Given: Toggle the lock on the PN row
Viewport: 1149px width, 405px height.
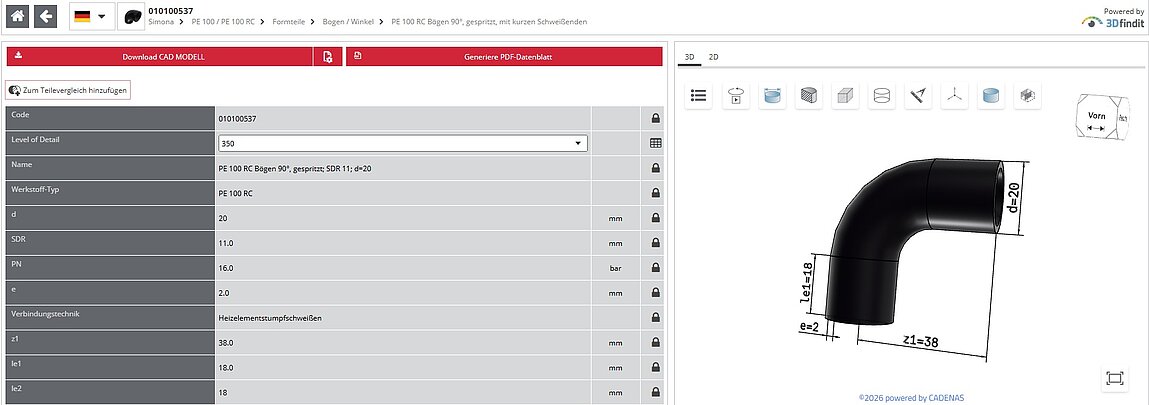Looking at the screenshot, I should (x=655, y=267).
